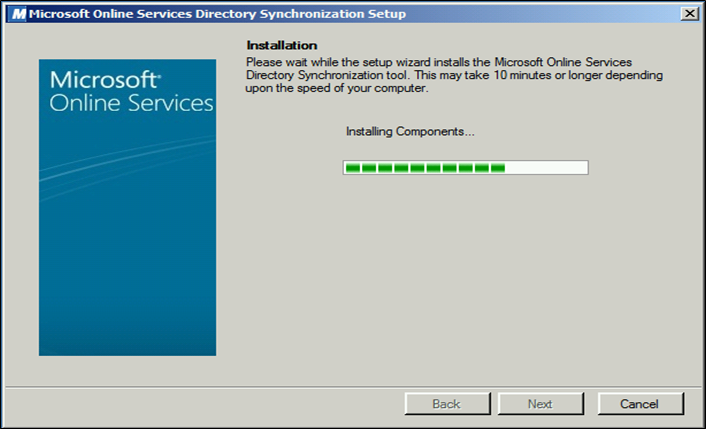The width and height of the screenshot is (706, 429).
Task: Click the green installation progress bar
Action: [x=466, y=168]
